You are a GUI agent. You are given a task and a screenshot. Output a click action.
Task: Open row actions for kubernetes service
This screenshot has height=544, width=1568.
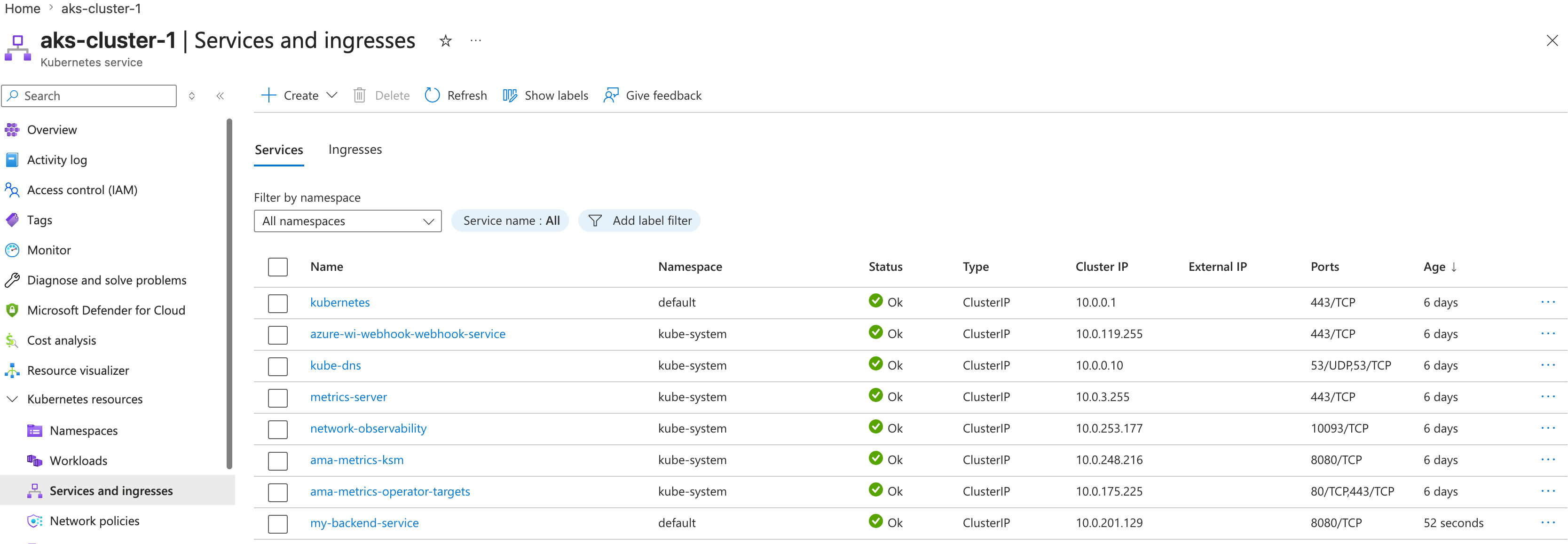pyautogui.click(x=1548, y=302)
